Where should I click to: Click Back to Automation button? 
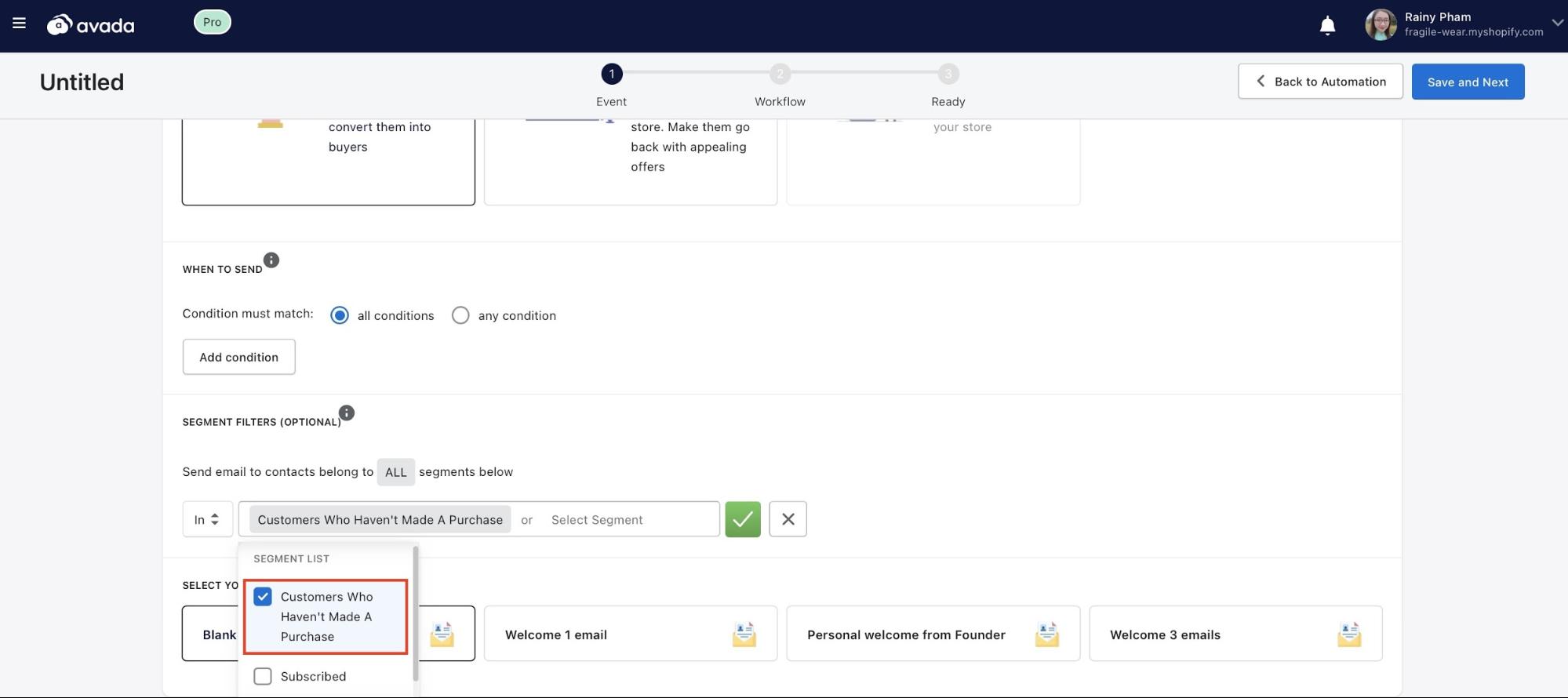click(x=1320, y=82)
